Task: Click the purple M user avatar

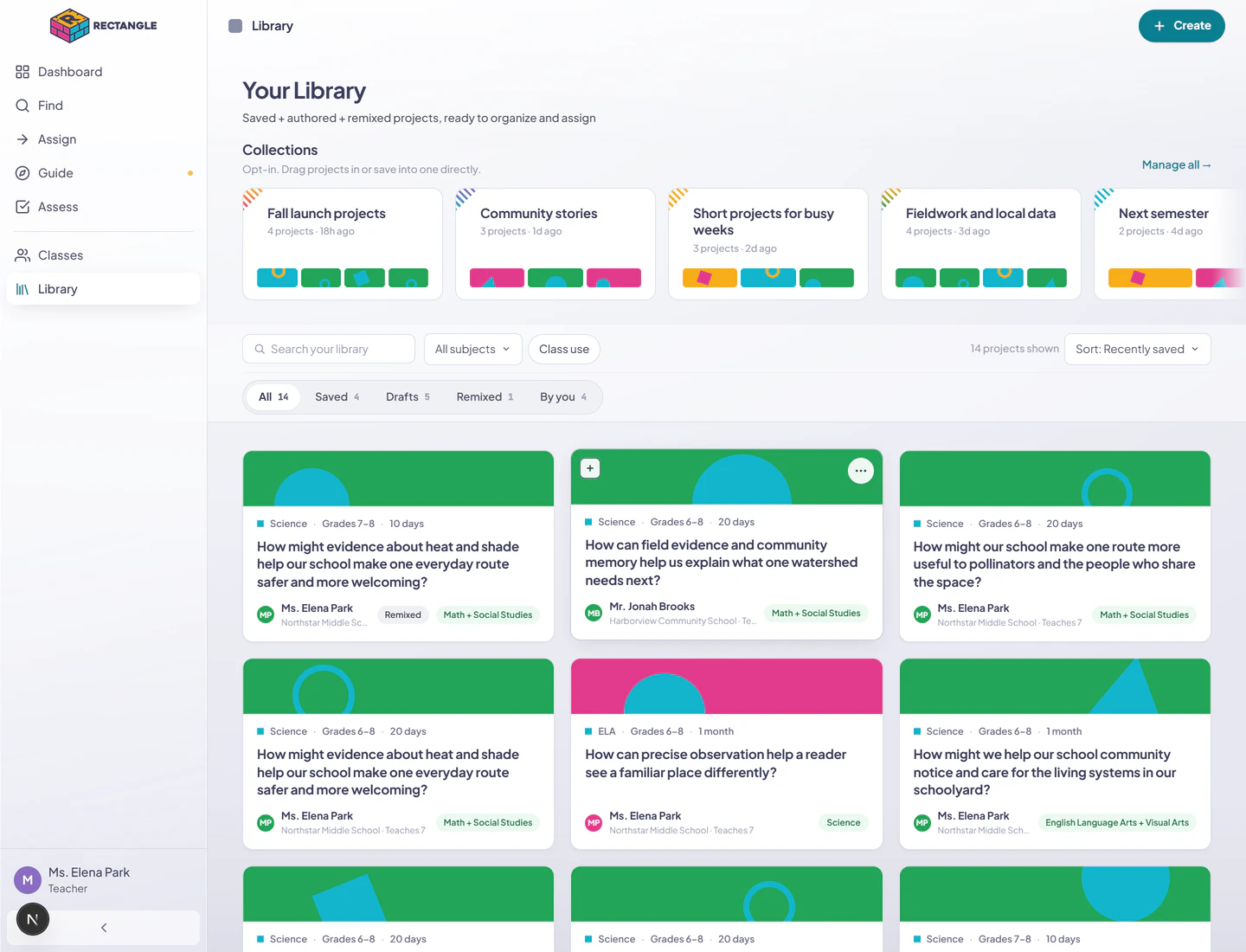Action: click(28, 880)
